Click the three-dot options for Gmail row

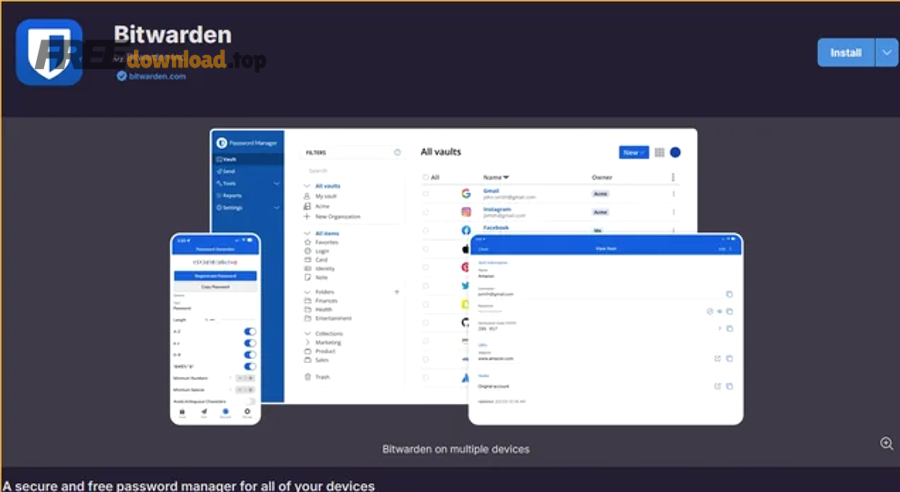[673, 194]
